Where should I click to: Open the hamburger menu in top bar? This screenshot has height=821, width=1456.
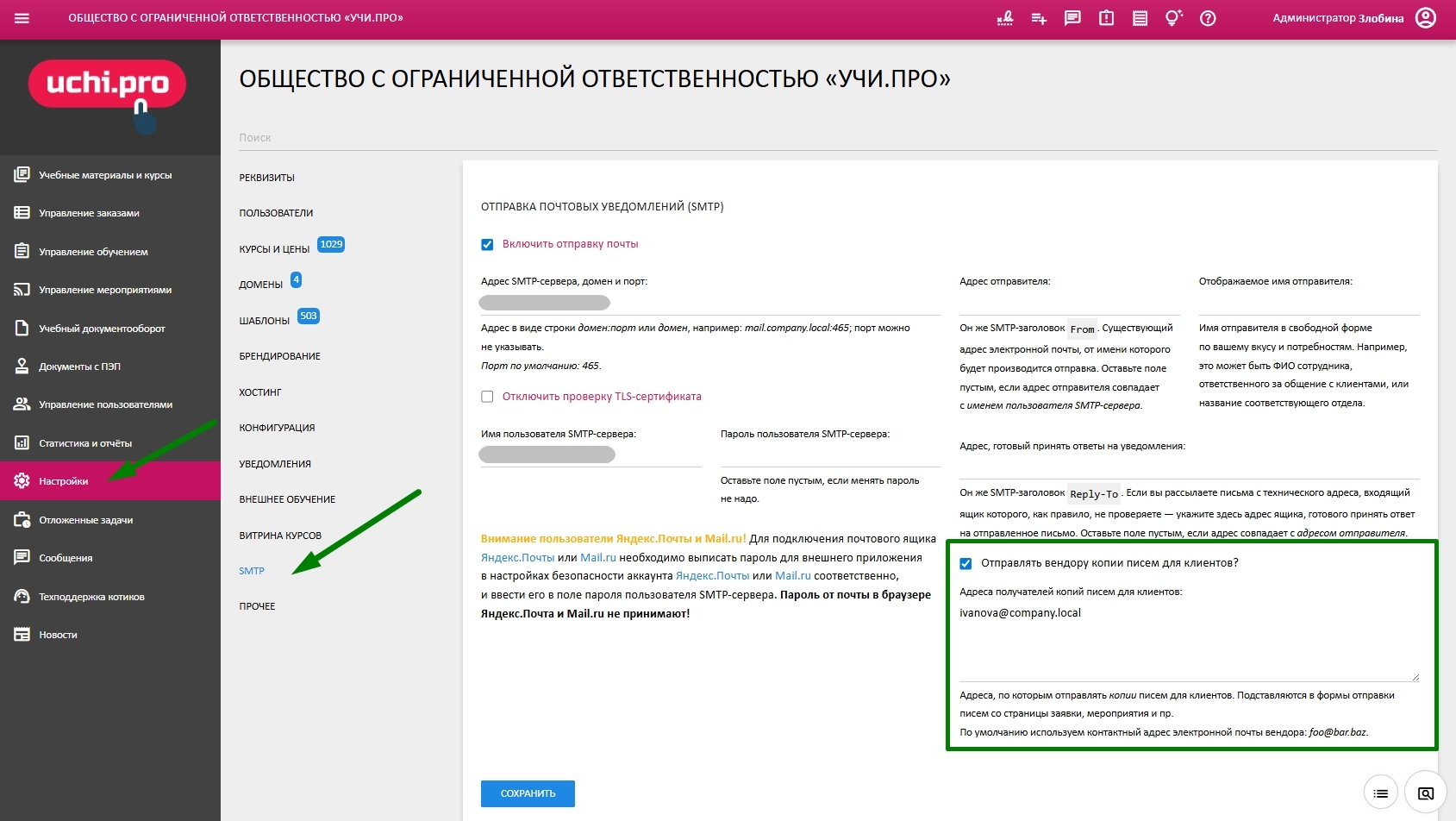point(22,18)
